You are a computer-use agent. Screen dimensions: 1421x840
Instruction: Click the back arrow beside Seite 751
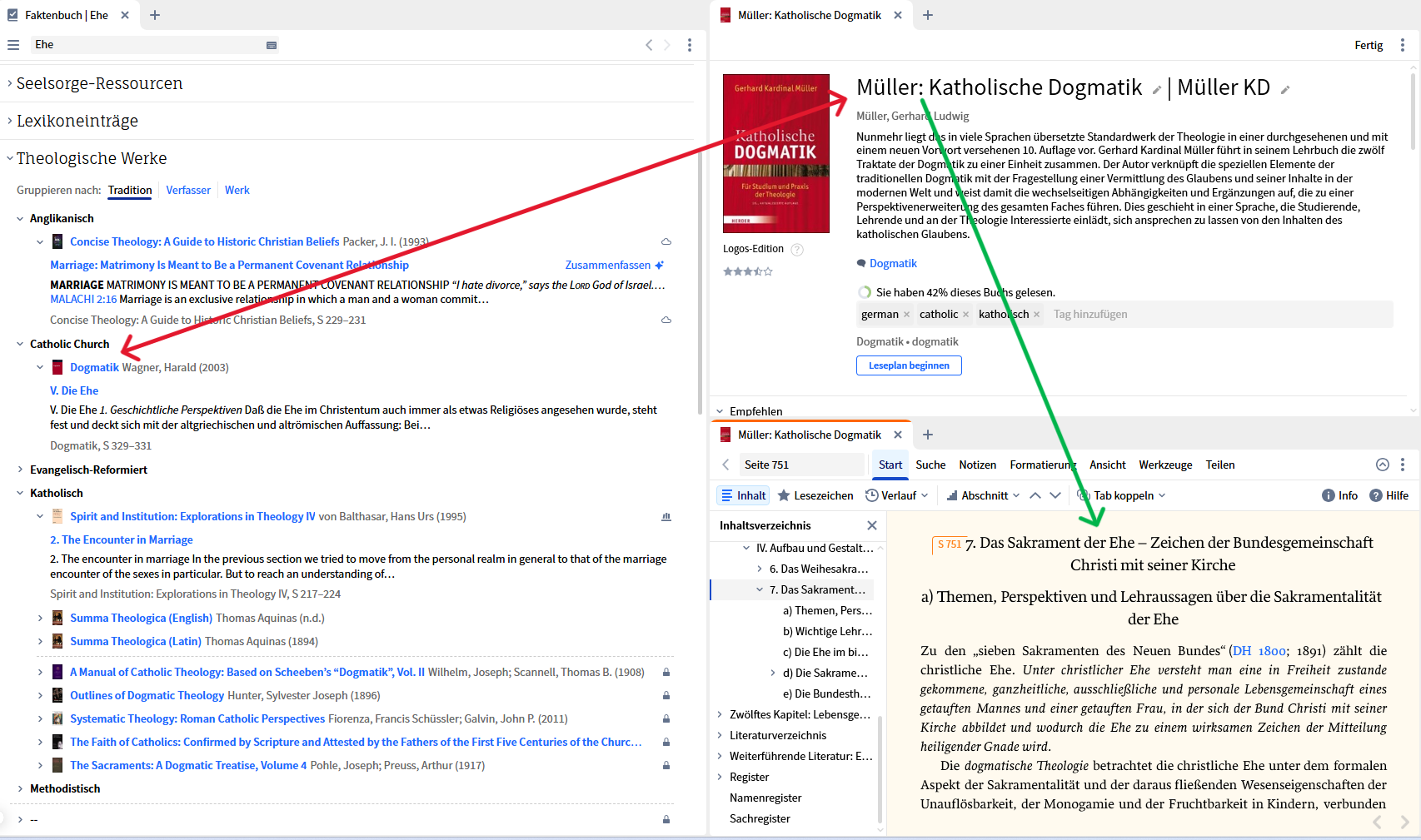(x=725, y=465)
